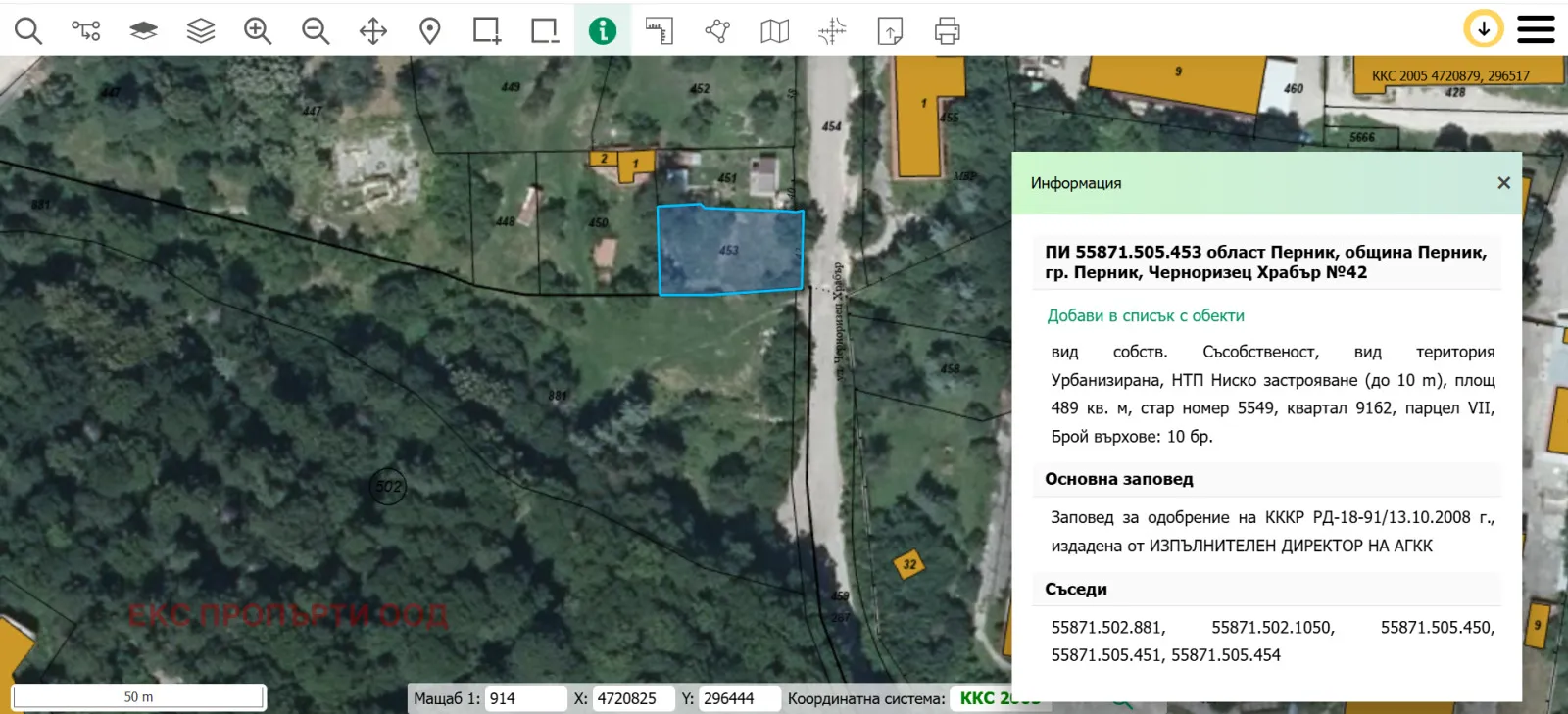
Task: Open the base map layers icon
Action: 143,30
